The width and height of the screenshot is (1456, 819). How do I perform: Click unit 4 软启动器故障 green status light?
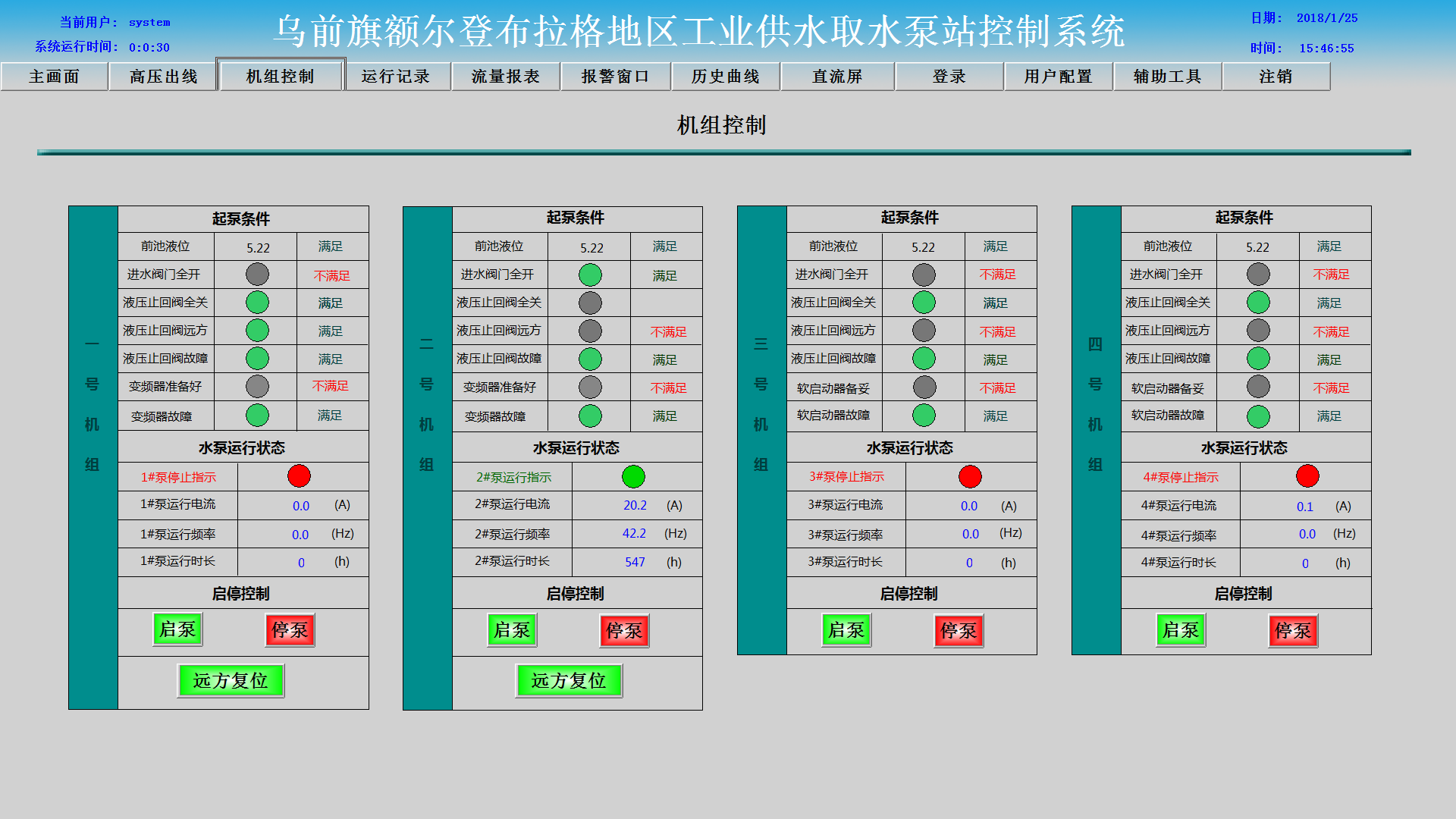click(1258, 416)
